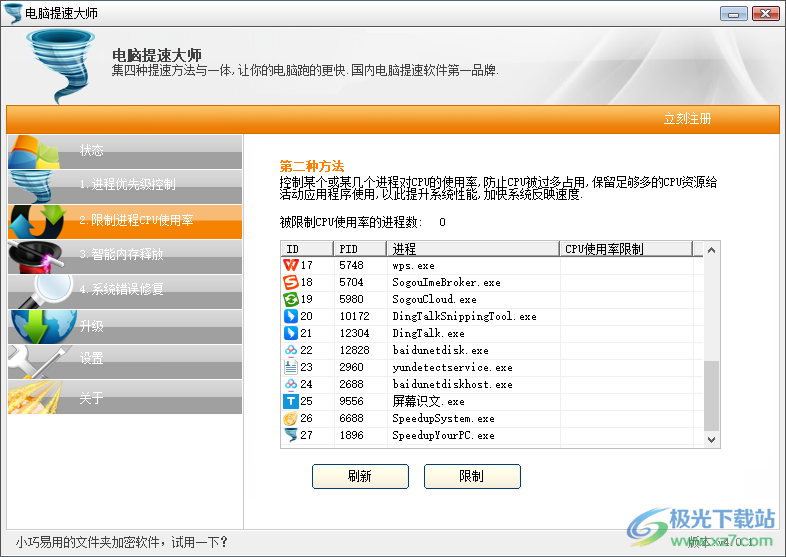The height and width of the screenshot is (557, 786).
Task: Click the WPS icon in row 17
Action: (291, 265)
